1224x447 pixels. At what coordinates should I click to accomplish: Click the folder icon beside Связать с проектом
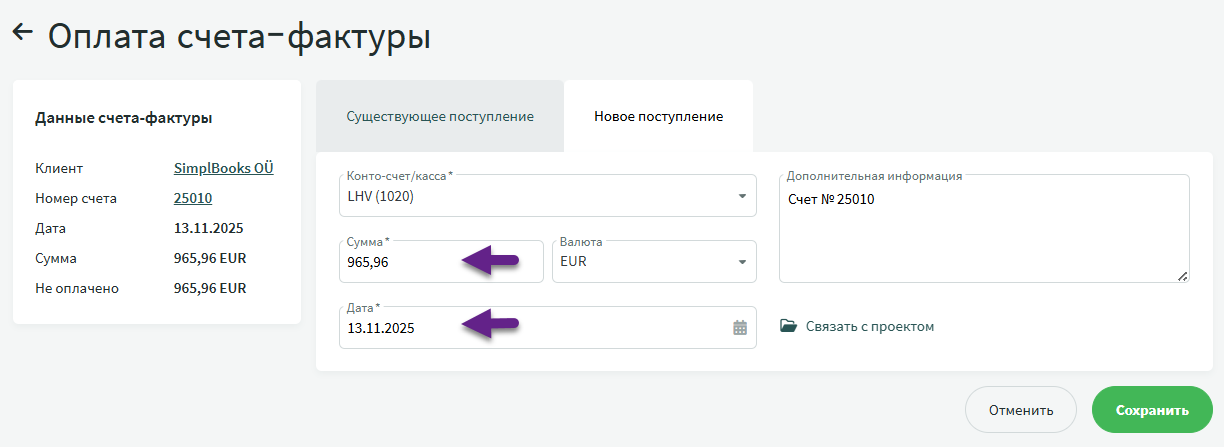pyautogui.click(x=789, y=326)
